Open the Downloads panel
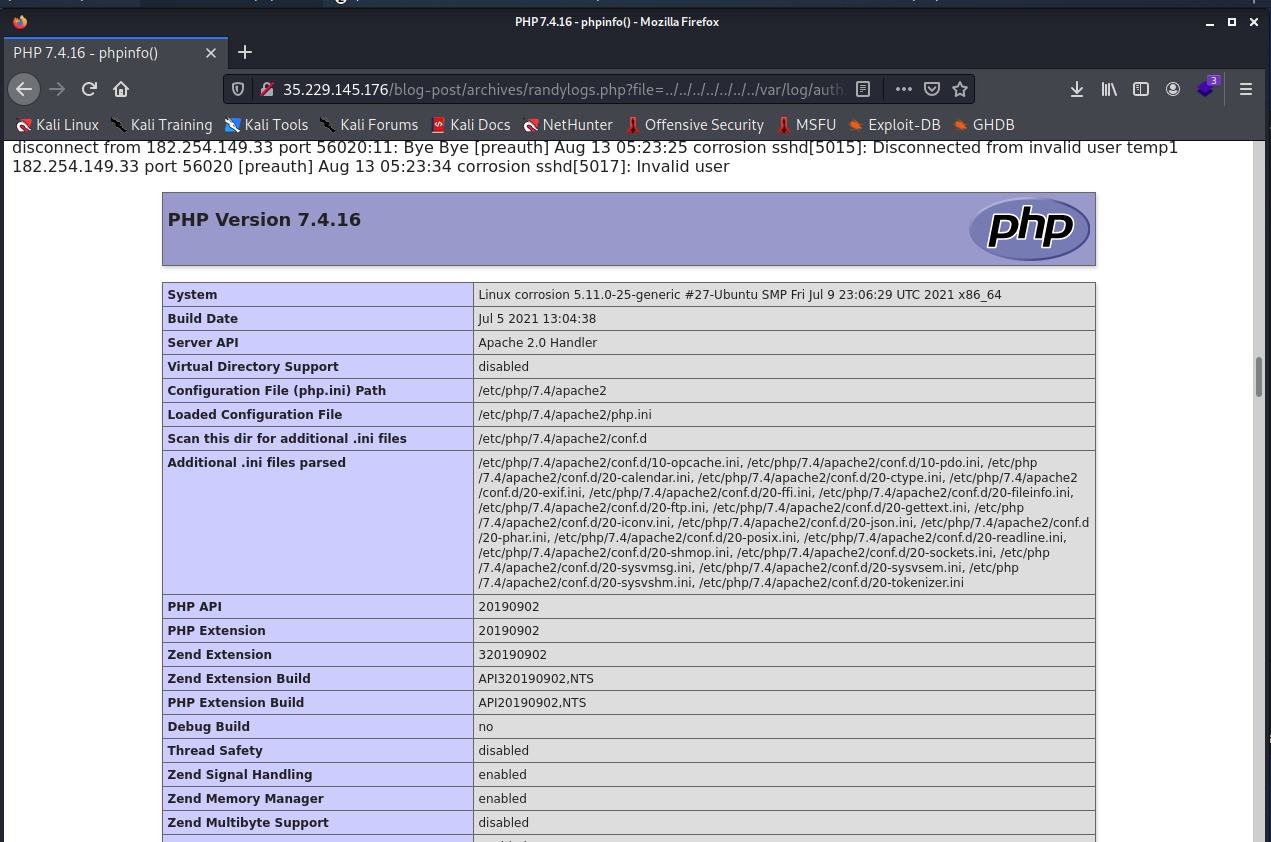This screenshot has width=1271, height=842. click(1077, 89)
